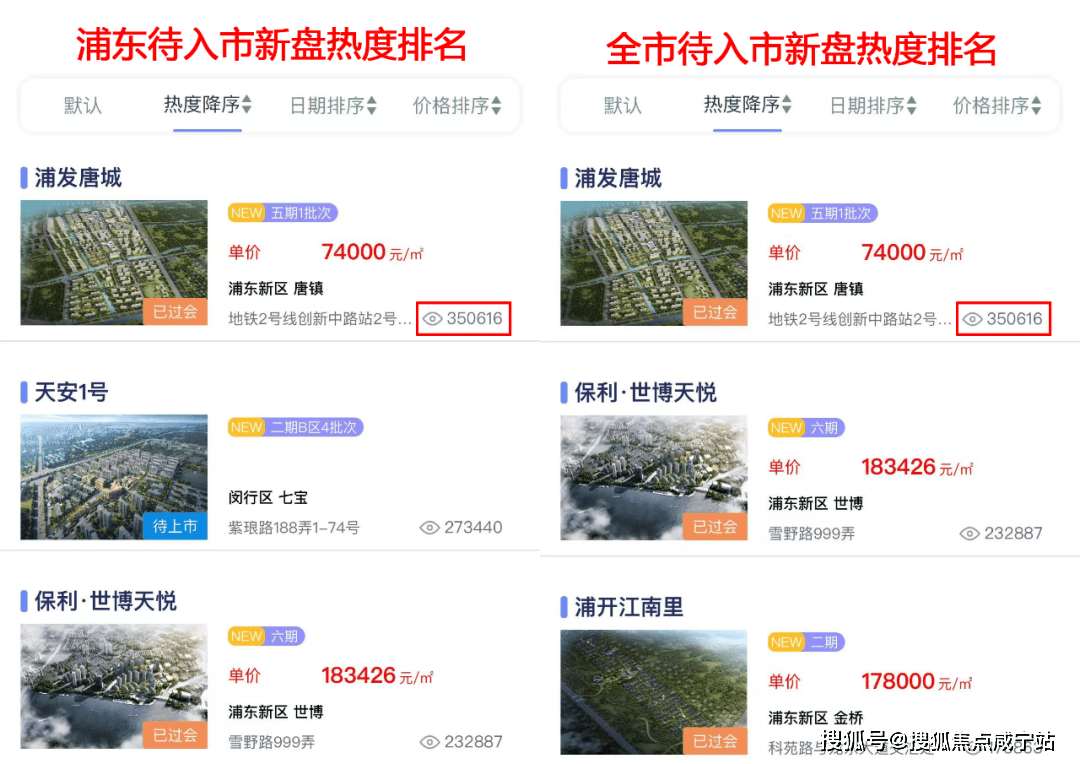
Task: Click eye icon beside 232887 in left panel
Action: pyautogui.click(x=429, y=742)
